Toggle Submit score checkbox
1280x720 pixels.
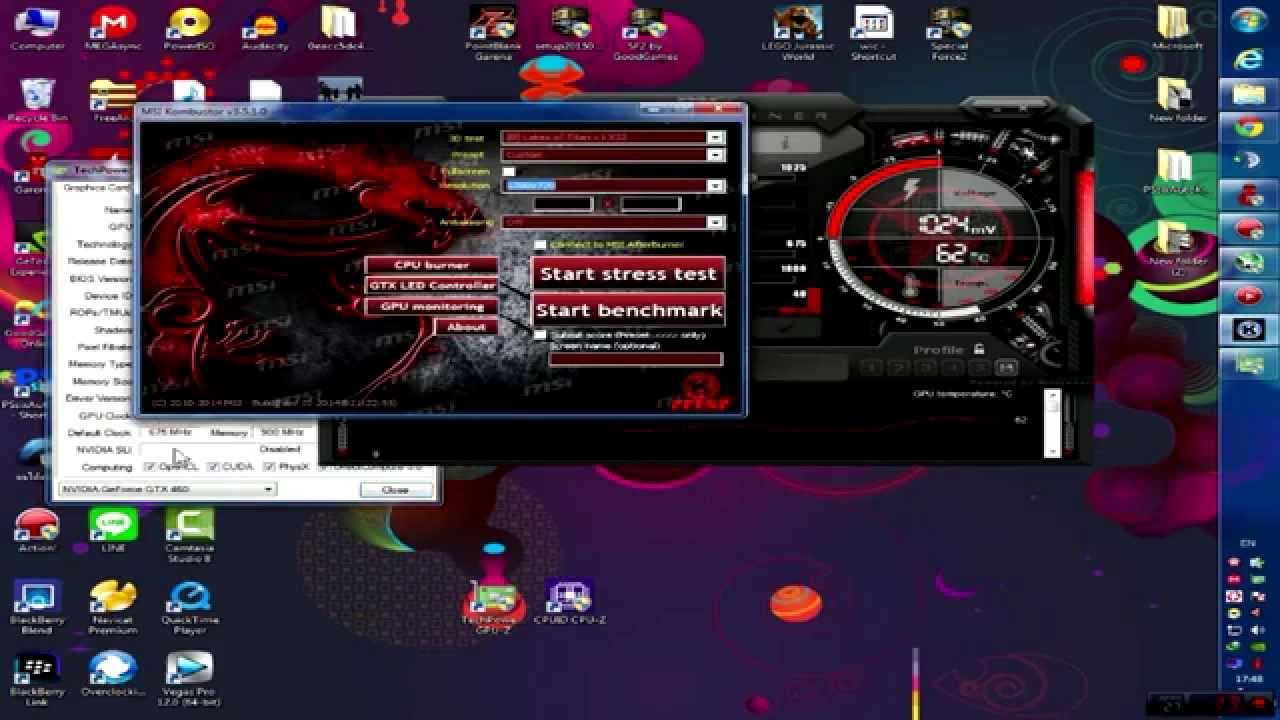540,335
